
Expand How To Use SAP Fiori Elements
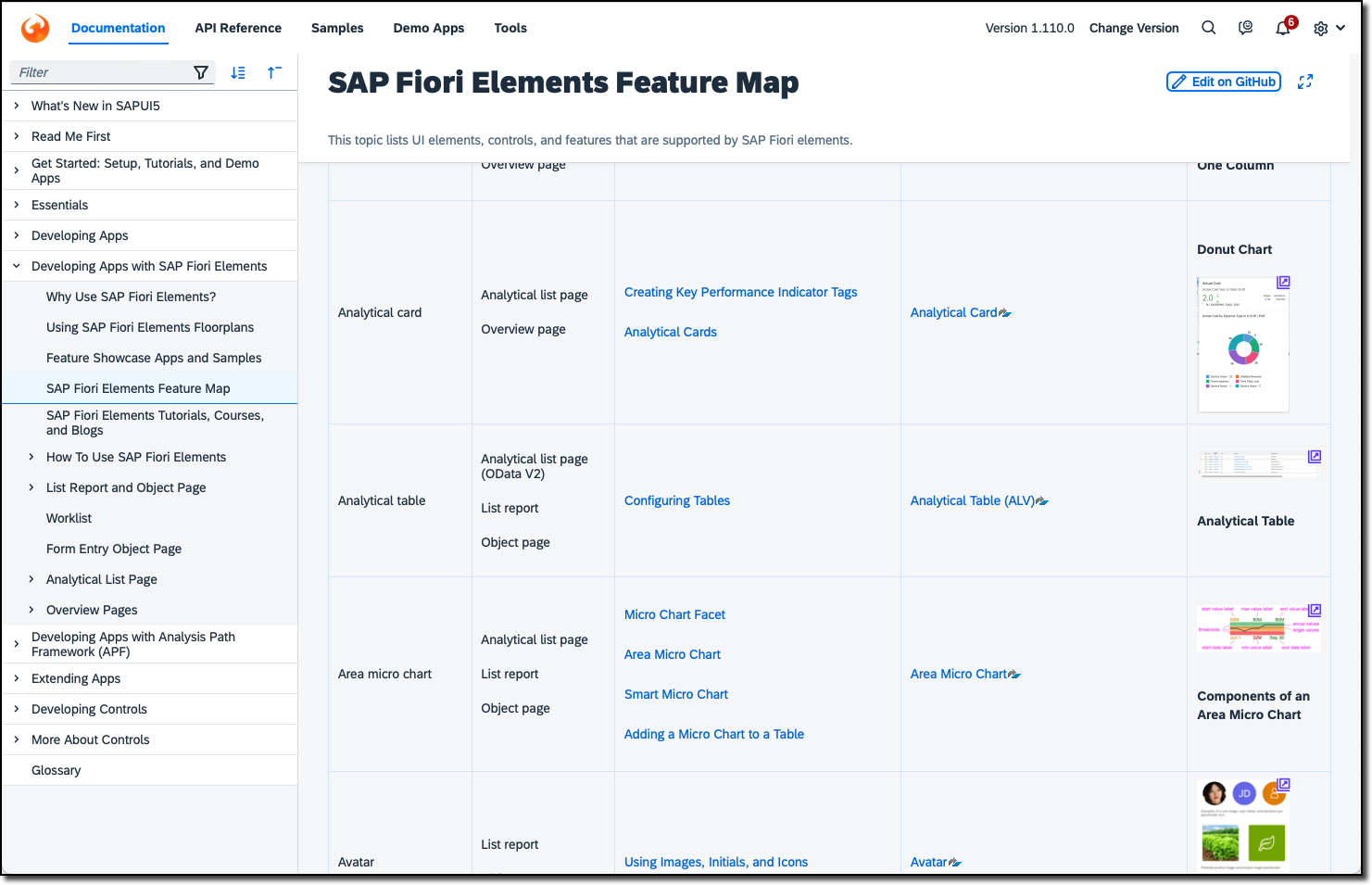pyautogui.click(x=31, y=457)
